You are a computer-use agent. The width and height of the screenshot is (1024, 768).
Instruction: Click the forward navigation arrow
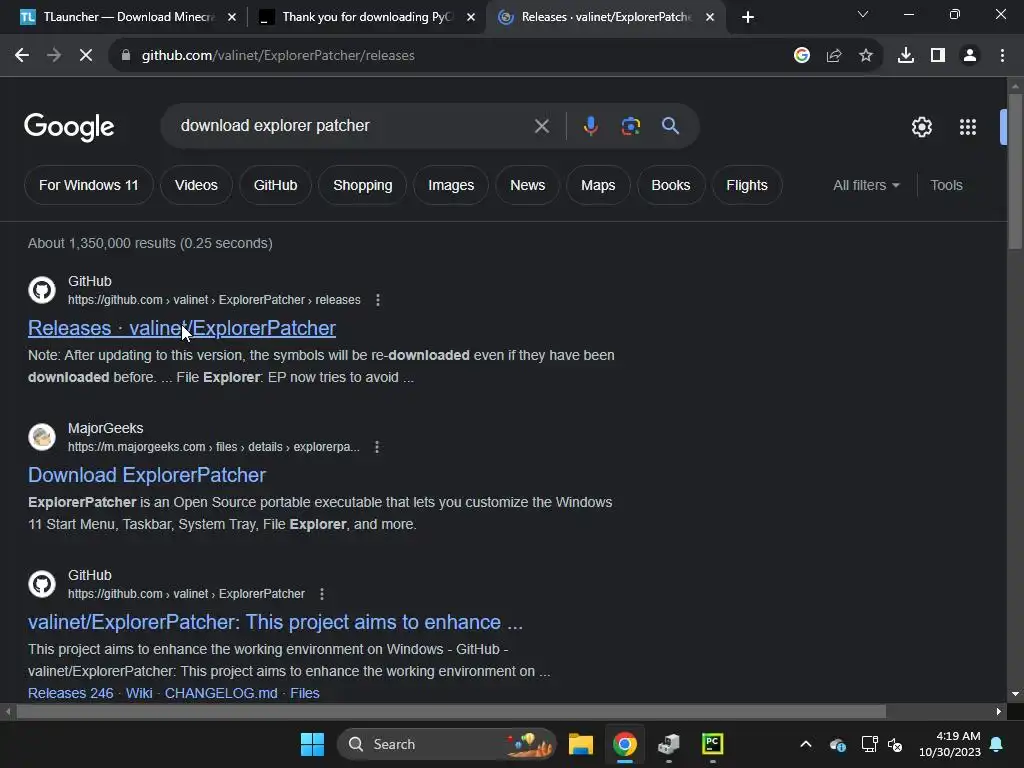click(x=54, y=56)
